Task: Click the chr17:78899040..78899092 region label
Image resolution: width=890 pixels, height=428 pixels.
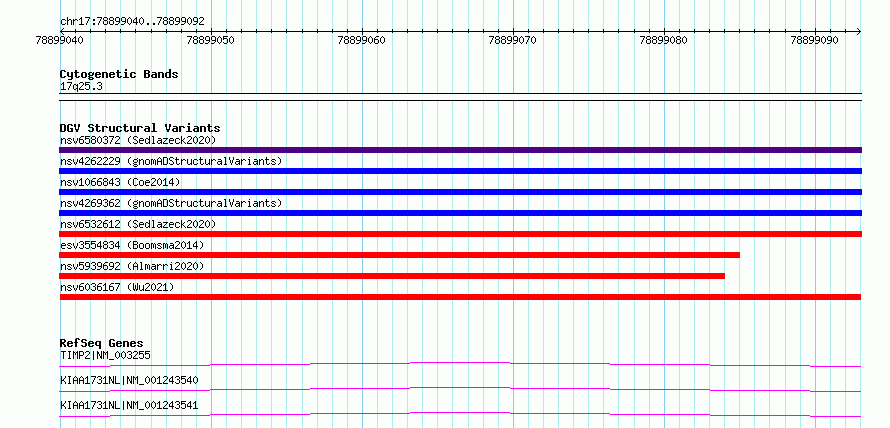Action: (x=132, y=22)
